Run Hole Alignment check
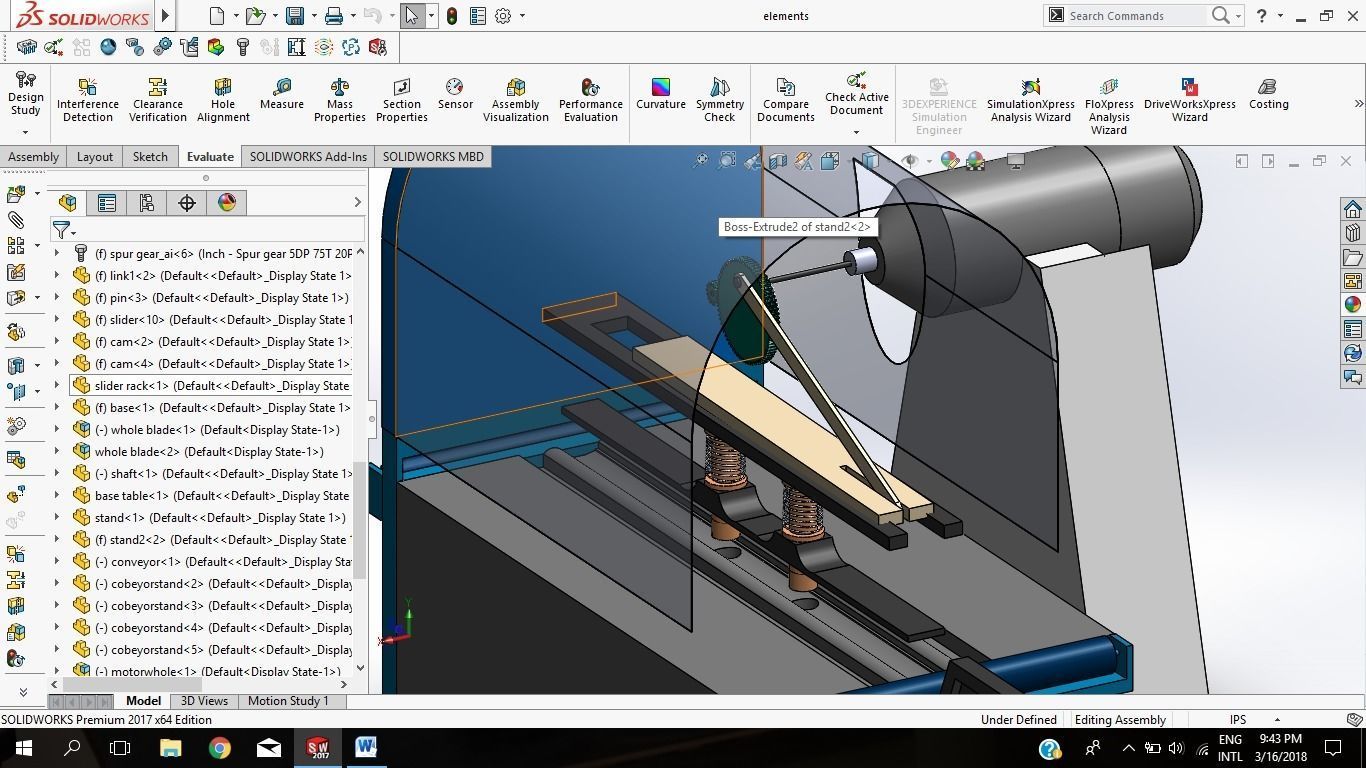Image resolution: width=1366 pixels, height=768 pixels. tap(223, 100)
